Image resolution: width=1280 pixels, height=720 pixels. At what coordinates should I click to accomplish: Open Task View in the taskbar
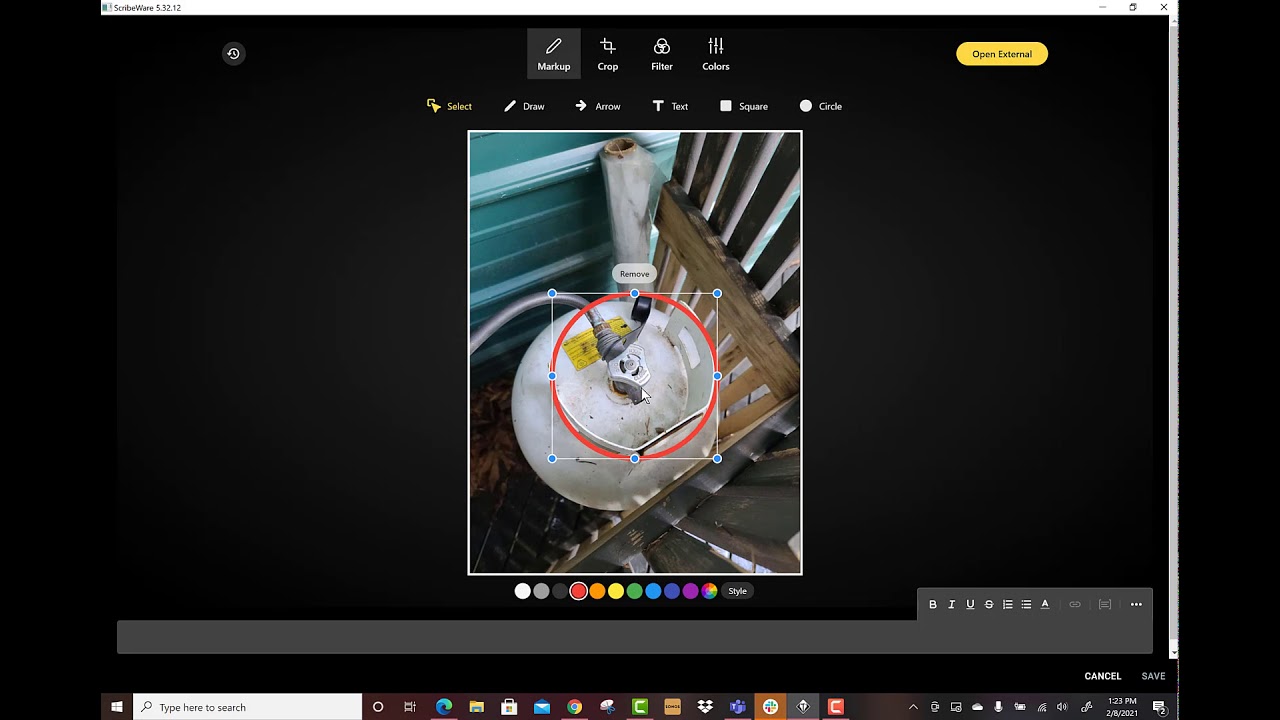point(410,707)
